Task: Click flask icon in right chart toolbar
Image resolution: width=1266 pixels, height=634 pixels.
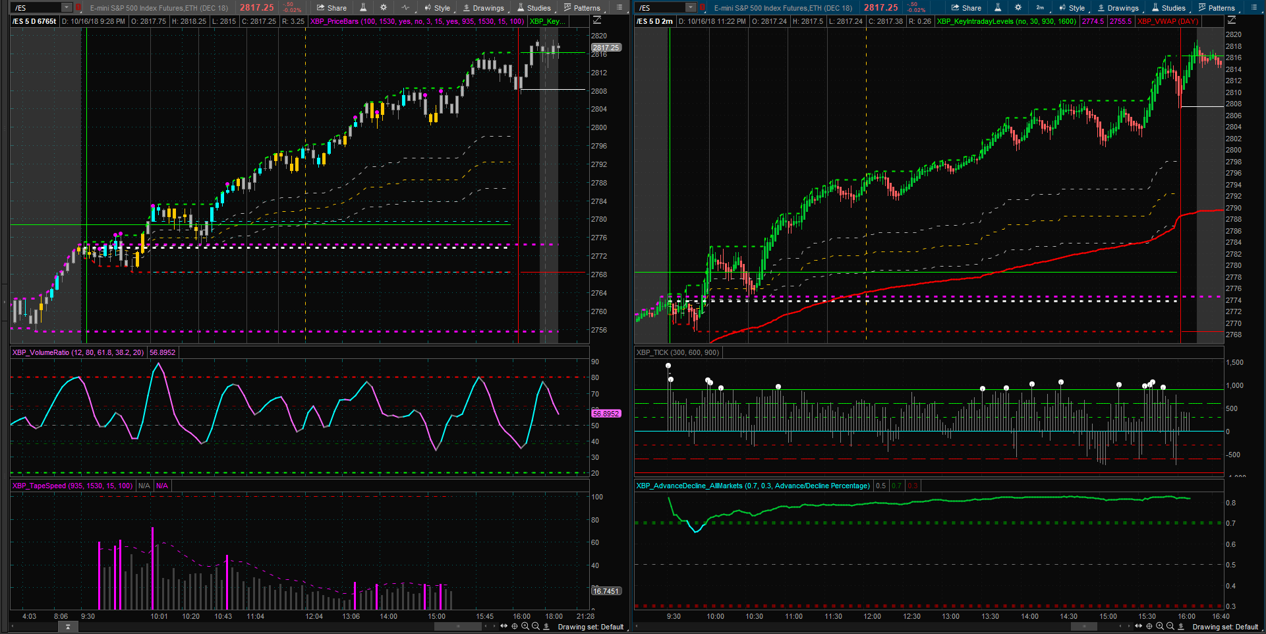Action: click(x=998, y=8)
